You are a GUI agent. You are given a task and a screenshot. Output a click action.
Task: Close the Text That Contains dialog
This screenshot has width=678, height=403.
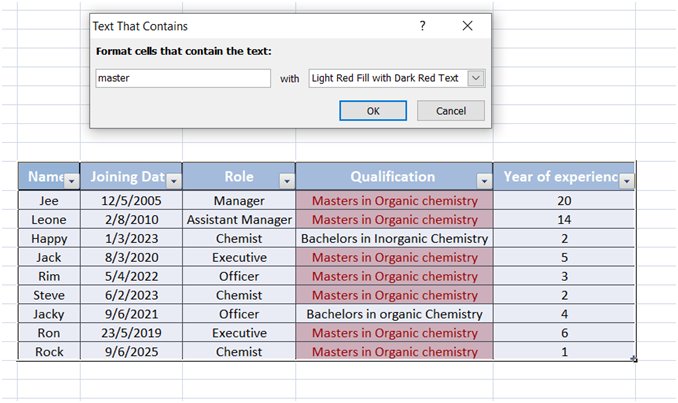click(x=467, y=26)
